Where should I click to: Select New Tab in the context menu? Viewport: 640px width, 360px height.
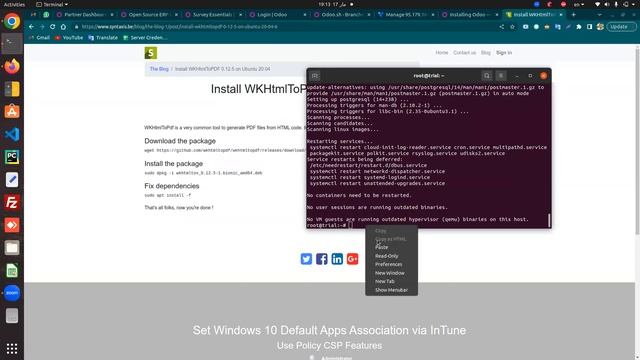[x=384, y=282]
